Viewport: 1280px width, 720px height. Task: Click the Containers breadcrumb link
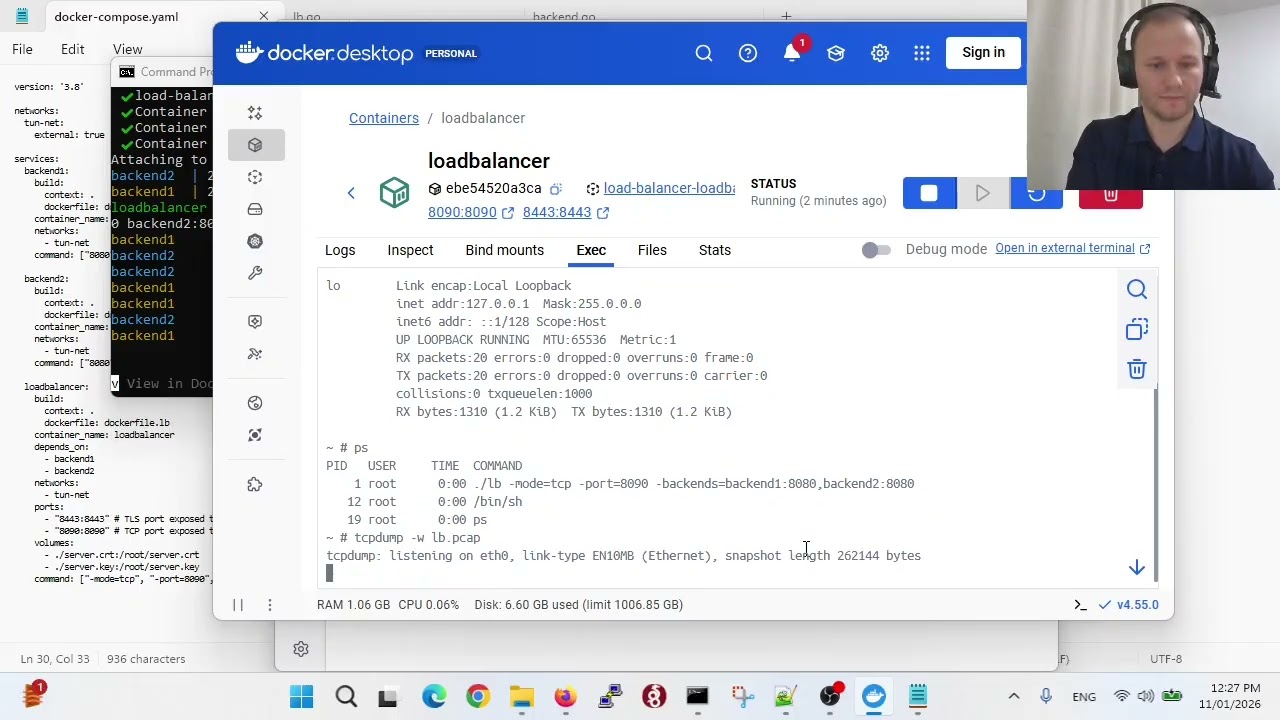click(x=384, y=118)
